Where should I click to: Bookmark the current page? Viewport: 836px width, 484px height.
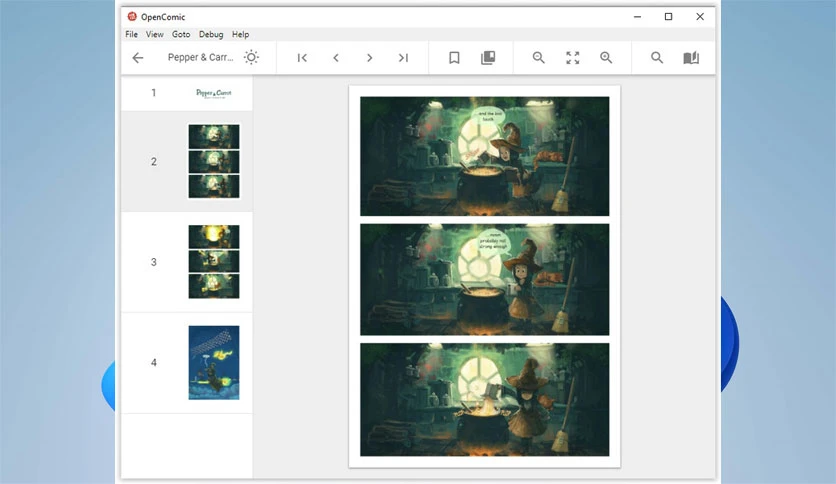[454, 58]
